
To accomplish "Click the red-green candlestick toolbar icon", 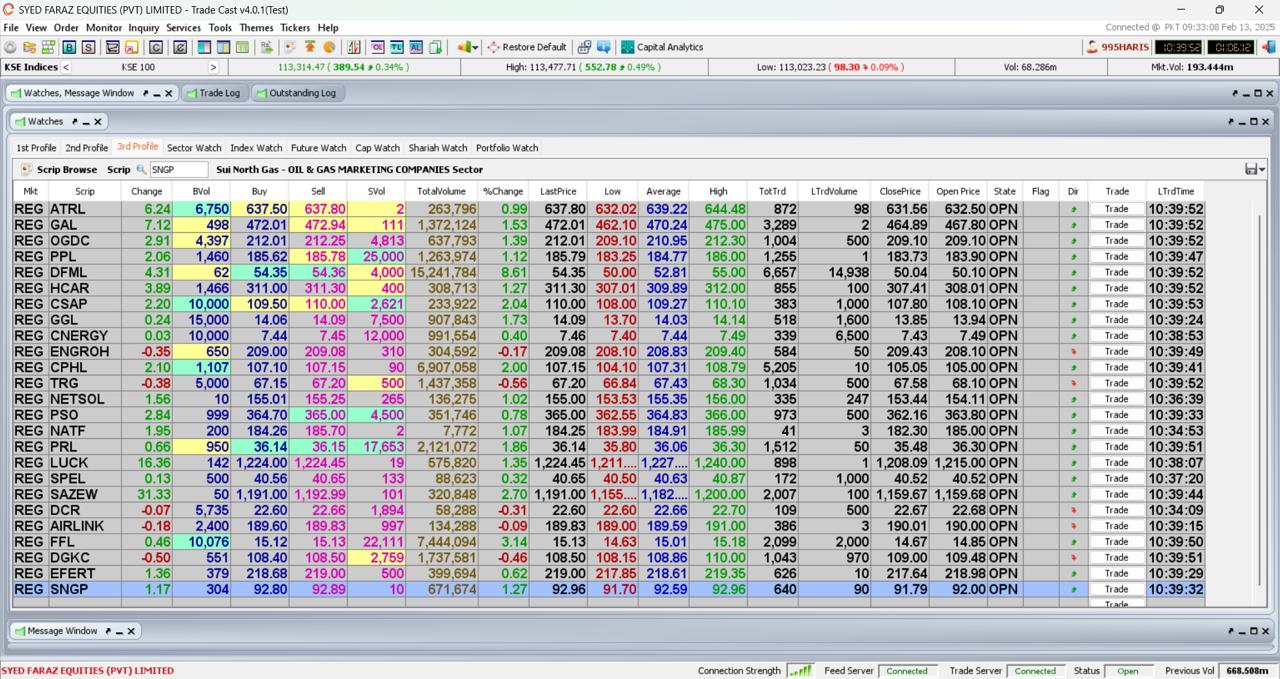I will [x=353, y=47].
